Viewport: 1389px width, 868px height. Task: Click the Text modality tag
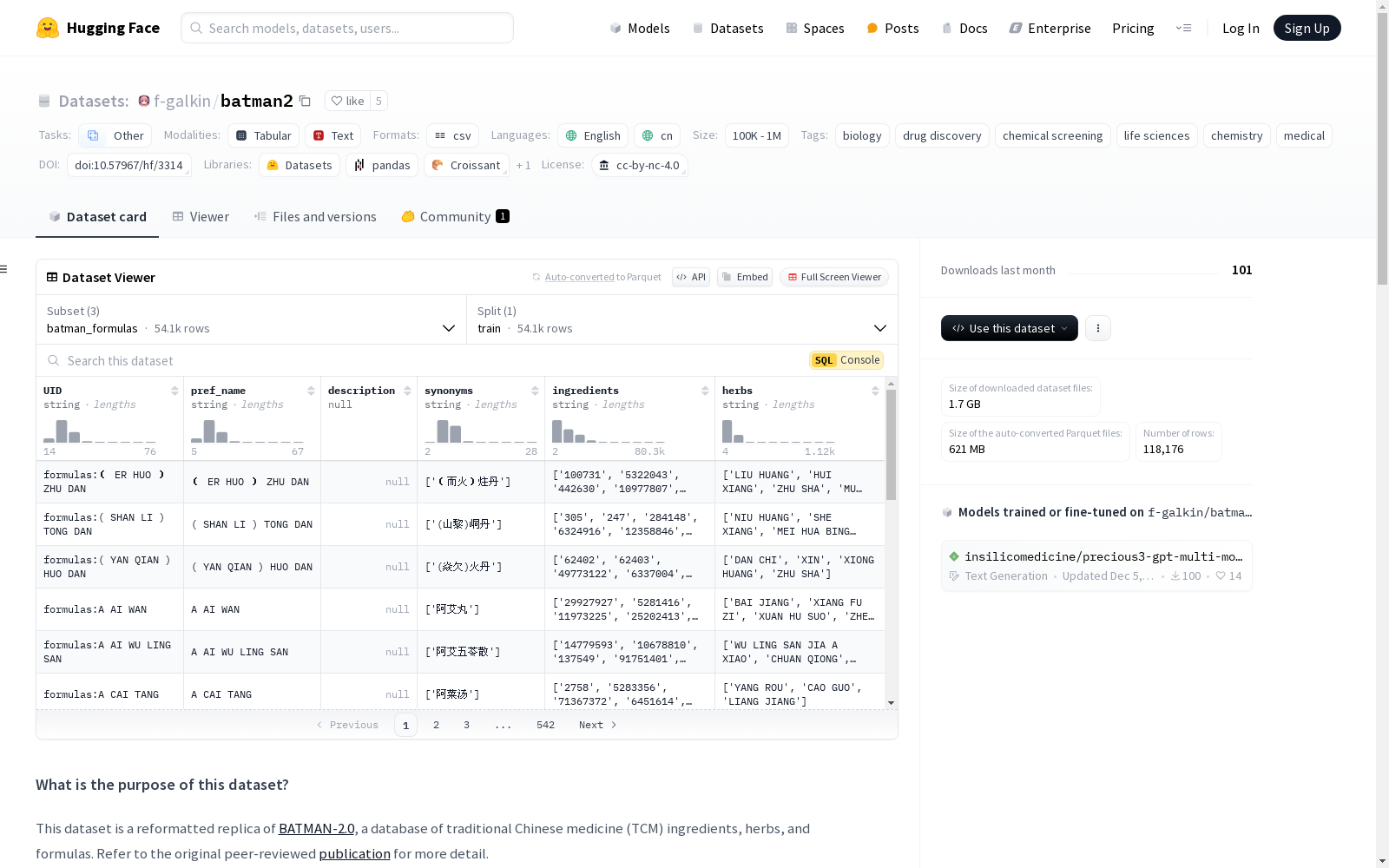332,135
